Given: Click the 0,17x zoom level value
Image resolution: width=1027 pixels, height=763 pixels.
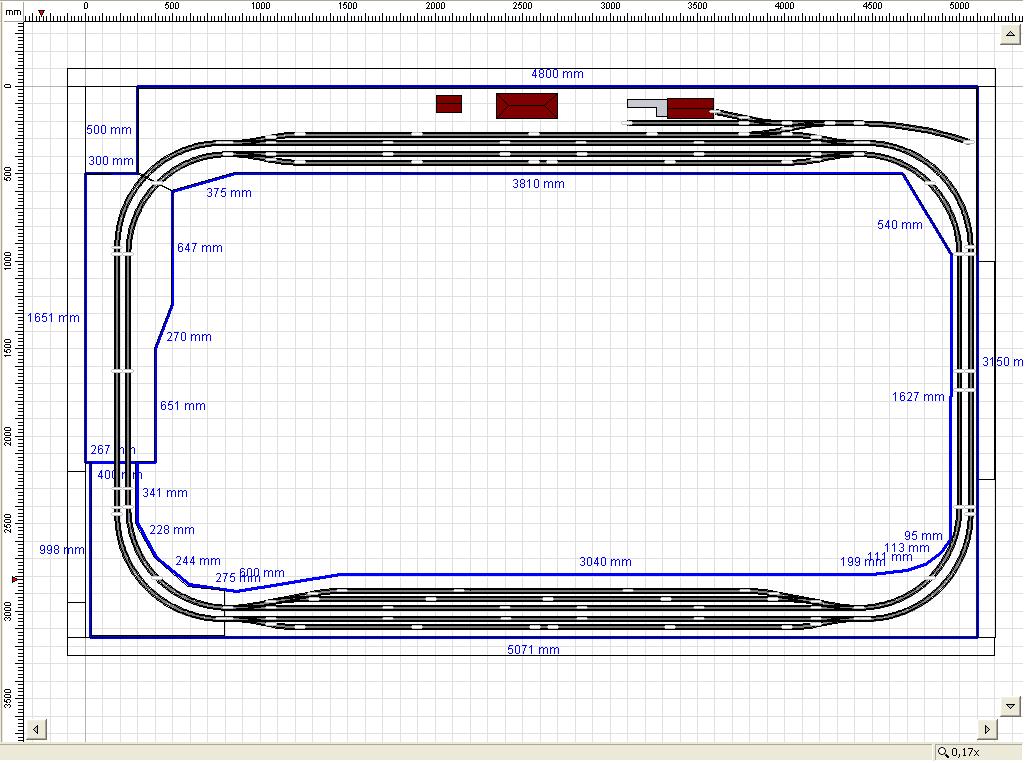Looking at the screenshot, I should (966, 753).
